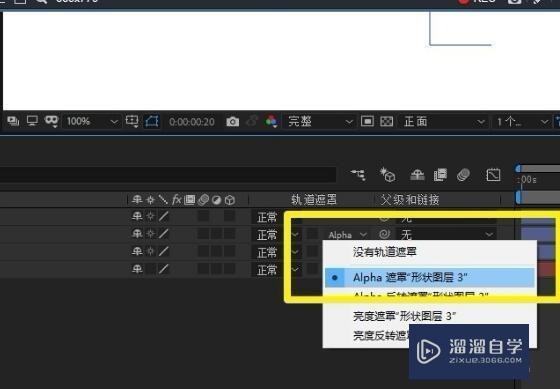Viewport: 560px width, 389px height.
Task: Open the Alpha track matte dropdown
Action: tap(347, 235)
